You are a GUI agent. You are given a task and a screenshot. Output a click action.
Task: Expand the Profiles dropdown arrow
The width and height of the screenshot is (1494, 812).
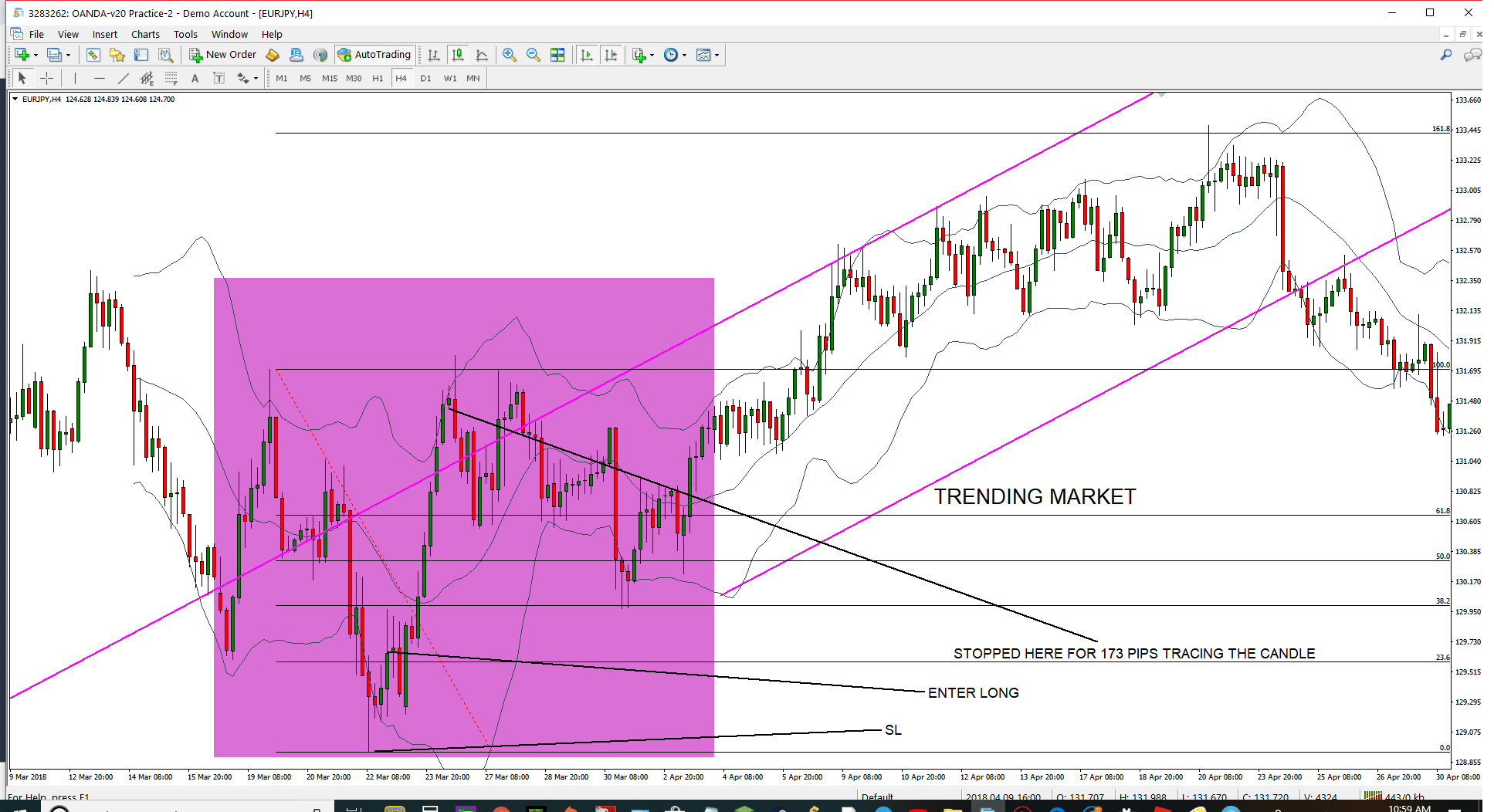pos(68,55)
